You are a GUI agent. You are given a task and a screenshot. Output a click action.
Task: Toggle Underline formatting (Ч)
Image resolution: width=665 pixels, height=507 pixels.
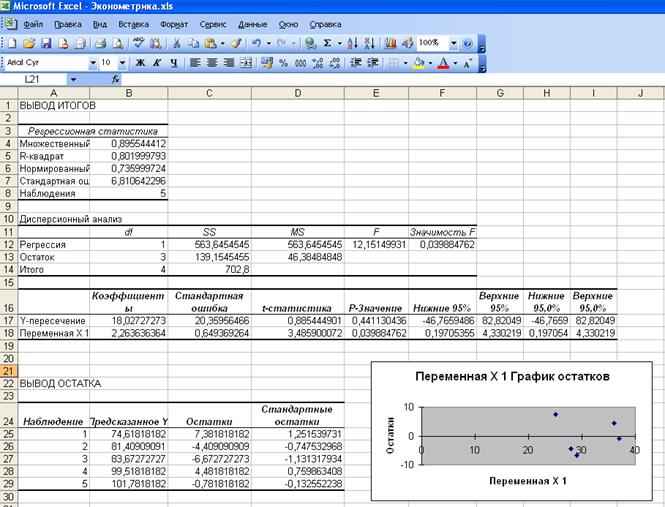click(173, 63)
